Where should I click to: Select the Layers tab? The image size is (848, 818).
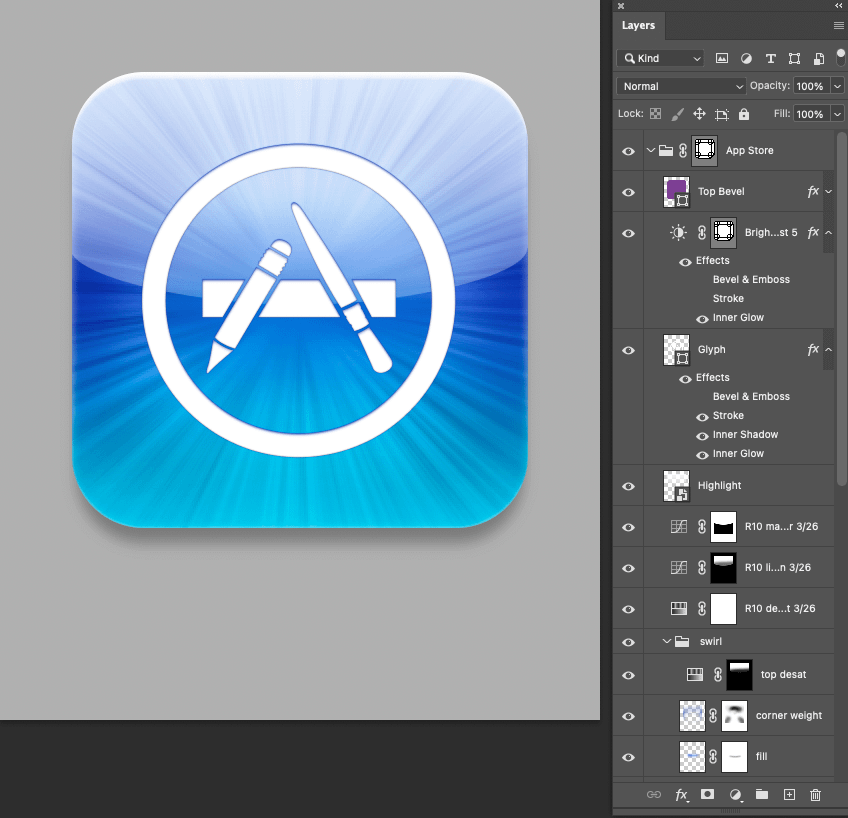(638, 26)
